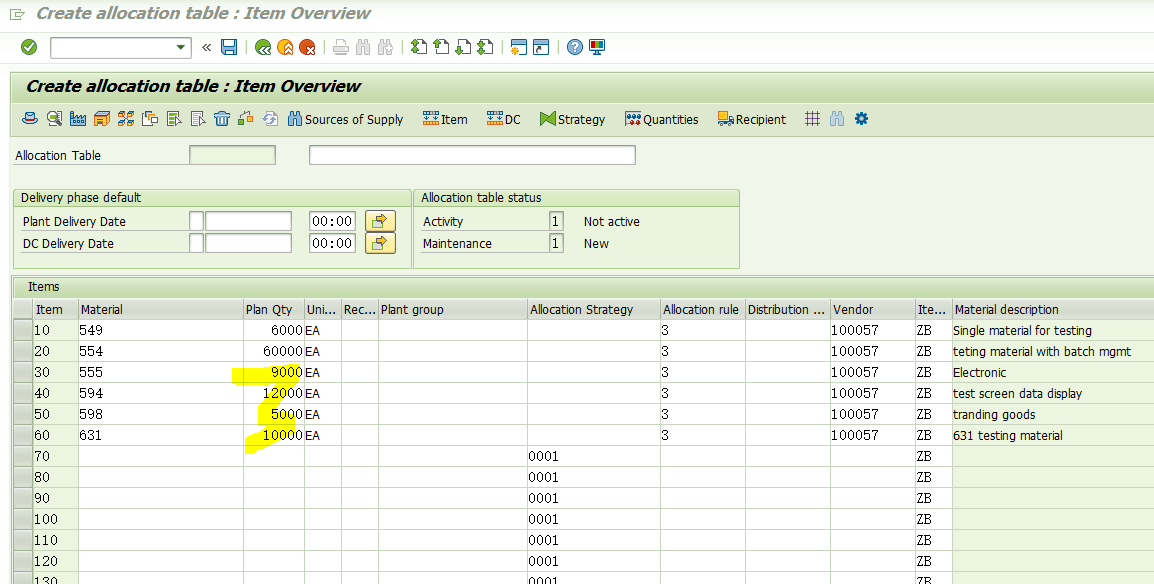Click the green Back arrow icon
Image resolution: width=1154 pixels, height=584 pixels.
263,48
